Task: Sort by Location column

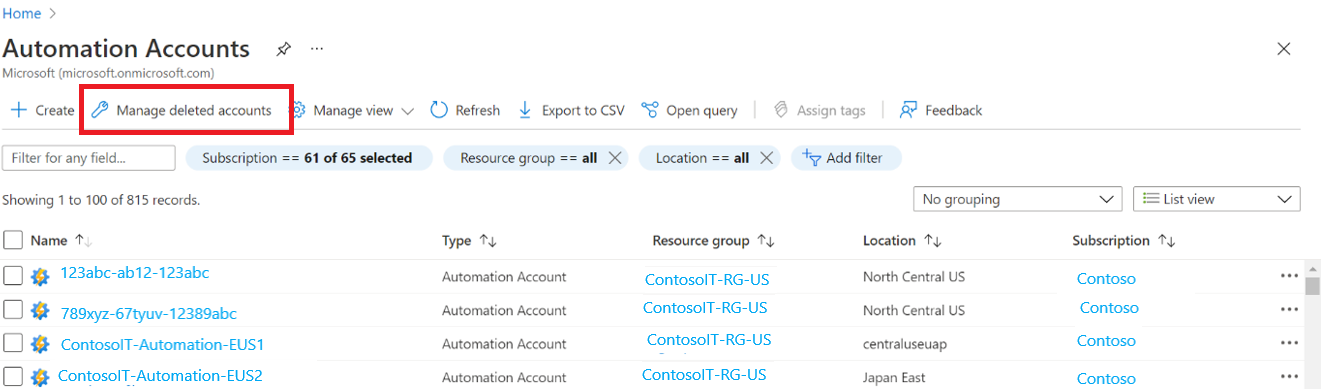Action: coord(902,241)
